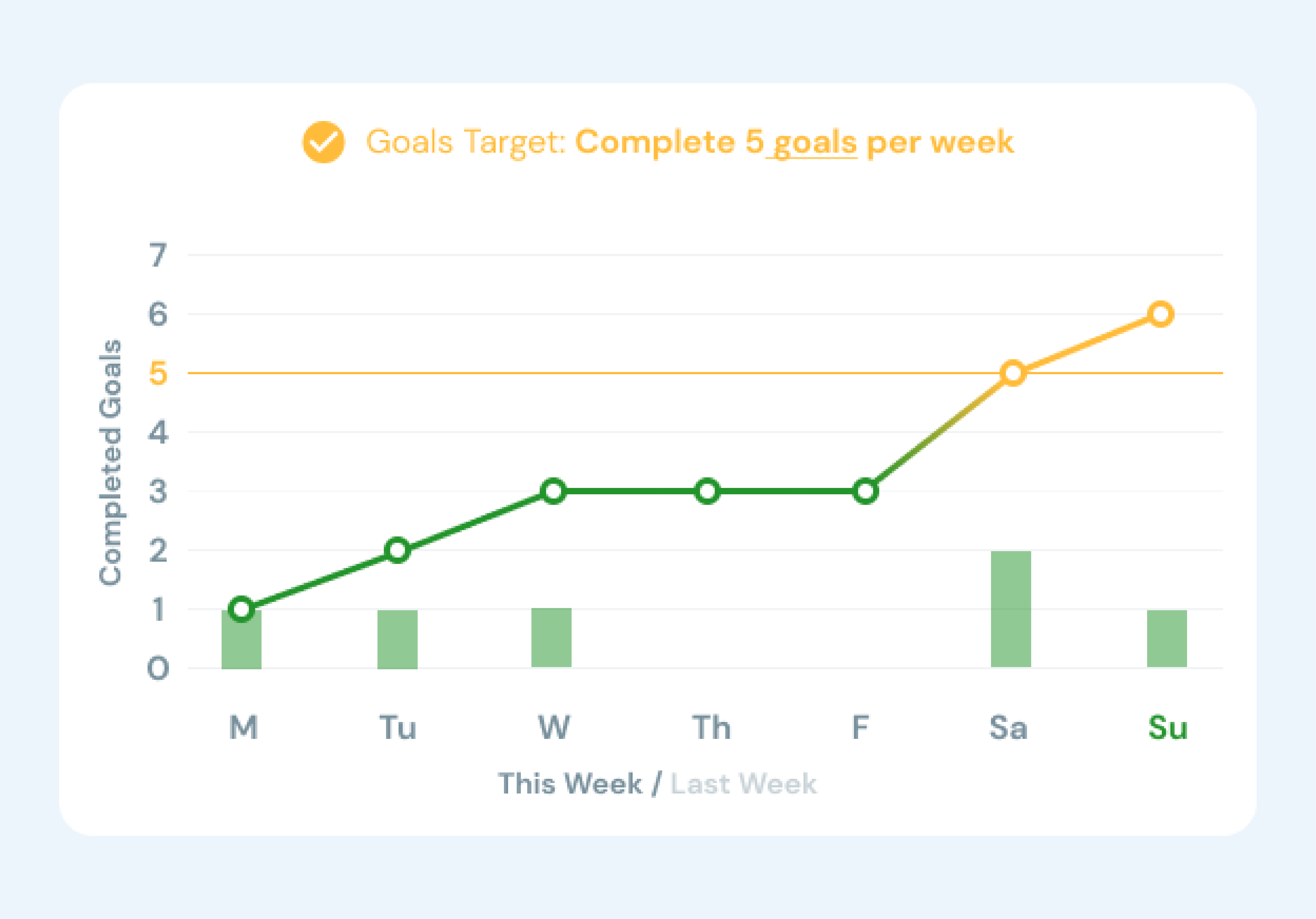
Task: Select Saturday's orange data point
Action: (x=1012, y=373)
